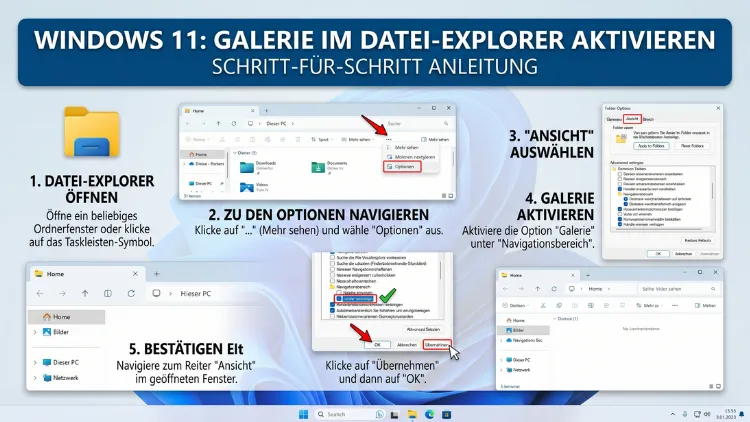
Task: Add a new tab in the Dieser PC explorer window
Action: [266, 111]
